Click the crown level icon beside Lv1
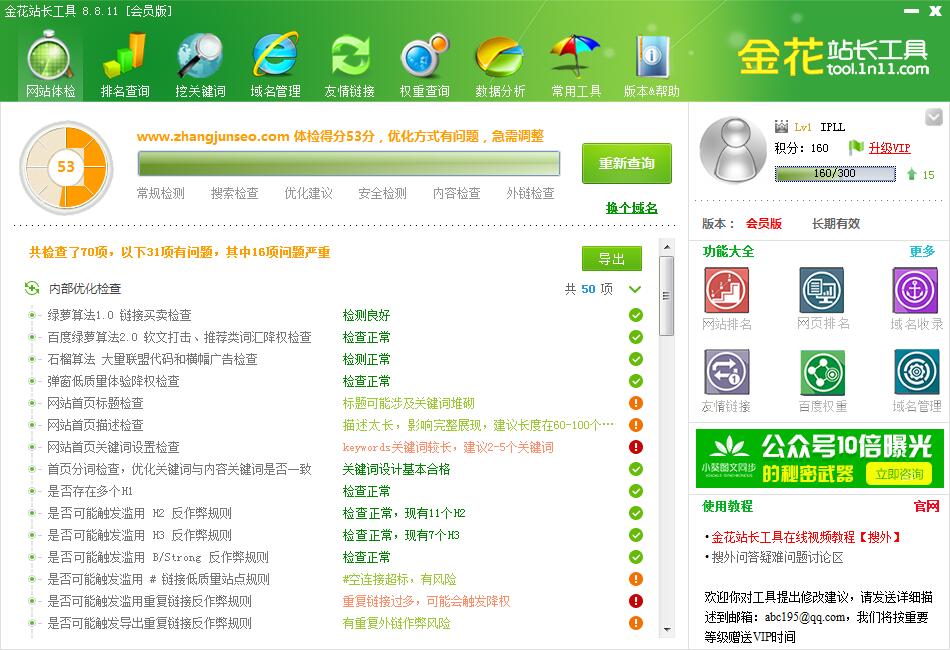This screenshot has height=650, width=950. [x=782, y=127]
